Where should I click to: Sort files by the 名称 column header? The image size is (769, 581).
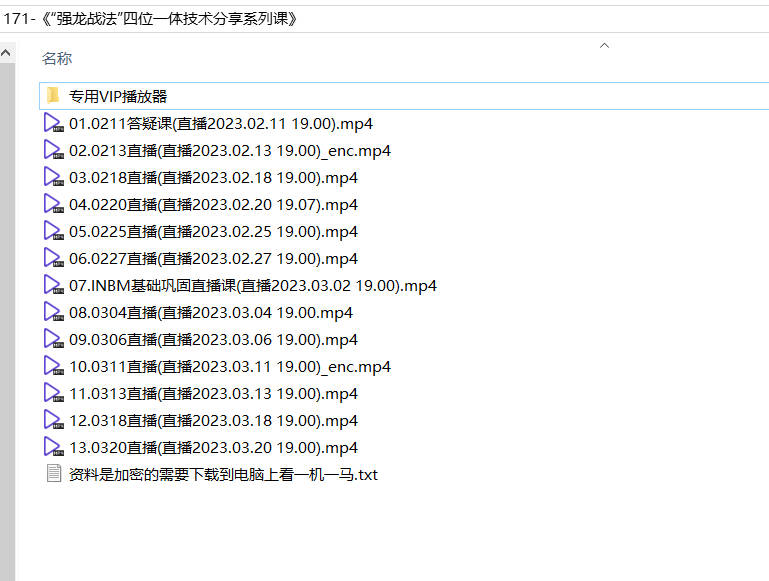point(57,58)
